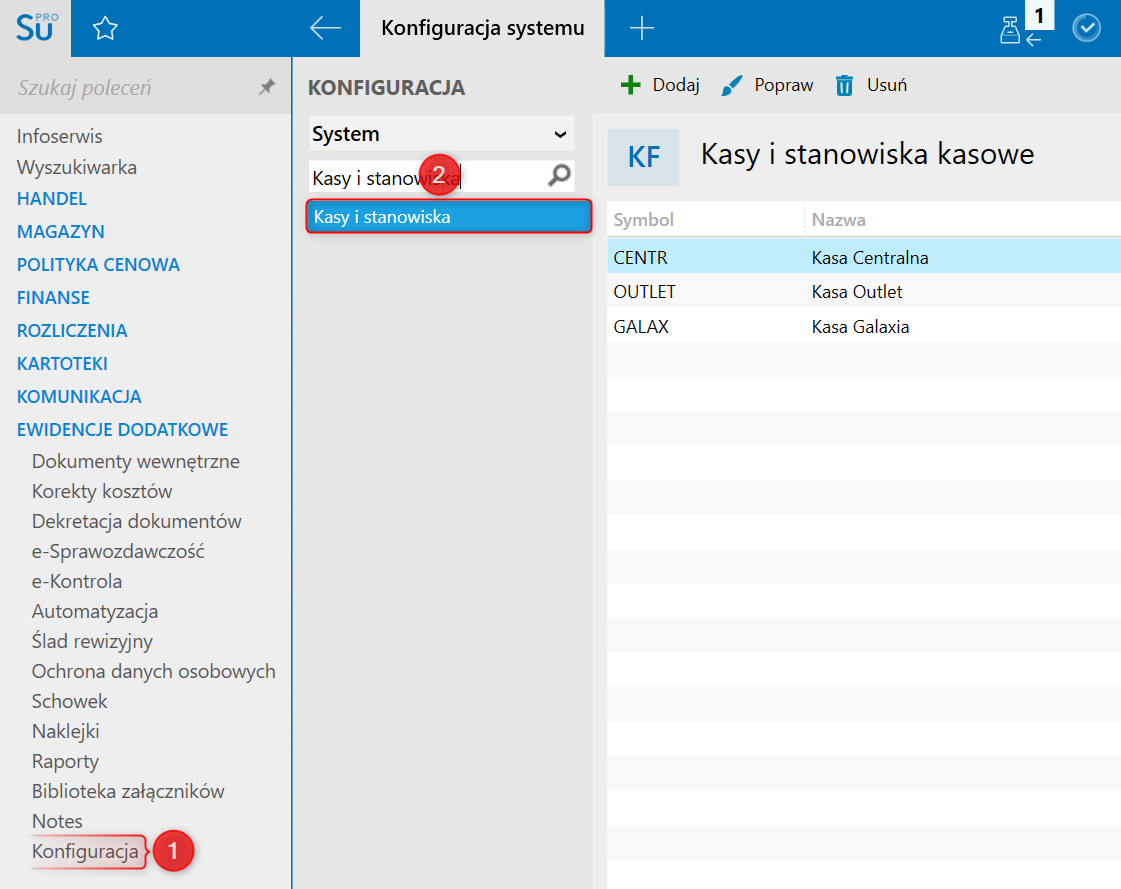Click the Subiekt PRO logo icon
The image size is (1121, 889).
(36, 28)
